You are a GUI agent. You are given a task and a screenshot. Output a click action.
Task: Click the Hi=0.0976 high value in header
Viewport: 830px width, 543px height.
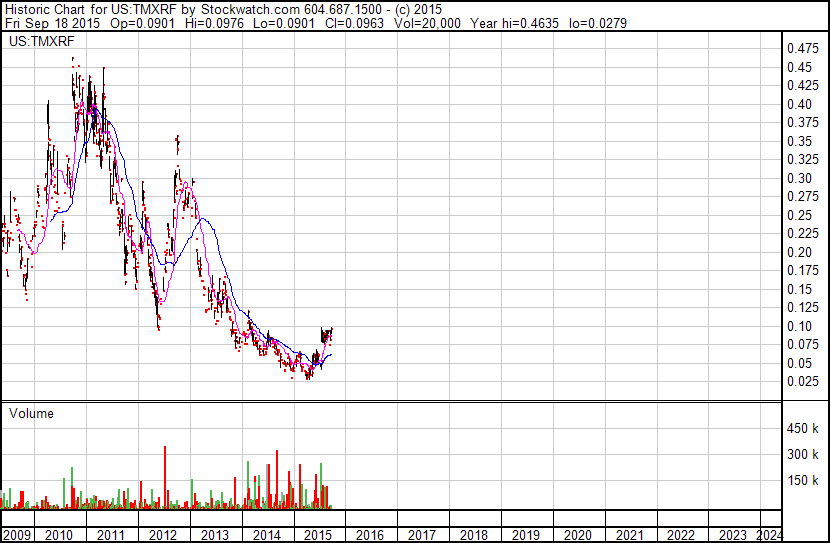[214, 23]
